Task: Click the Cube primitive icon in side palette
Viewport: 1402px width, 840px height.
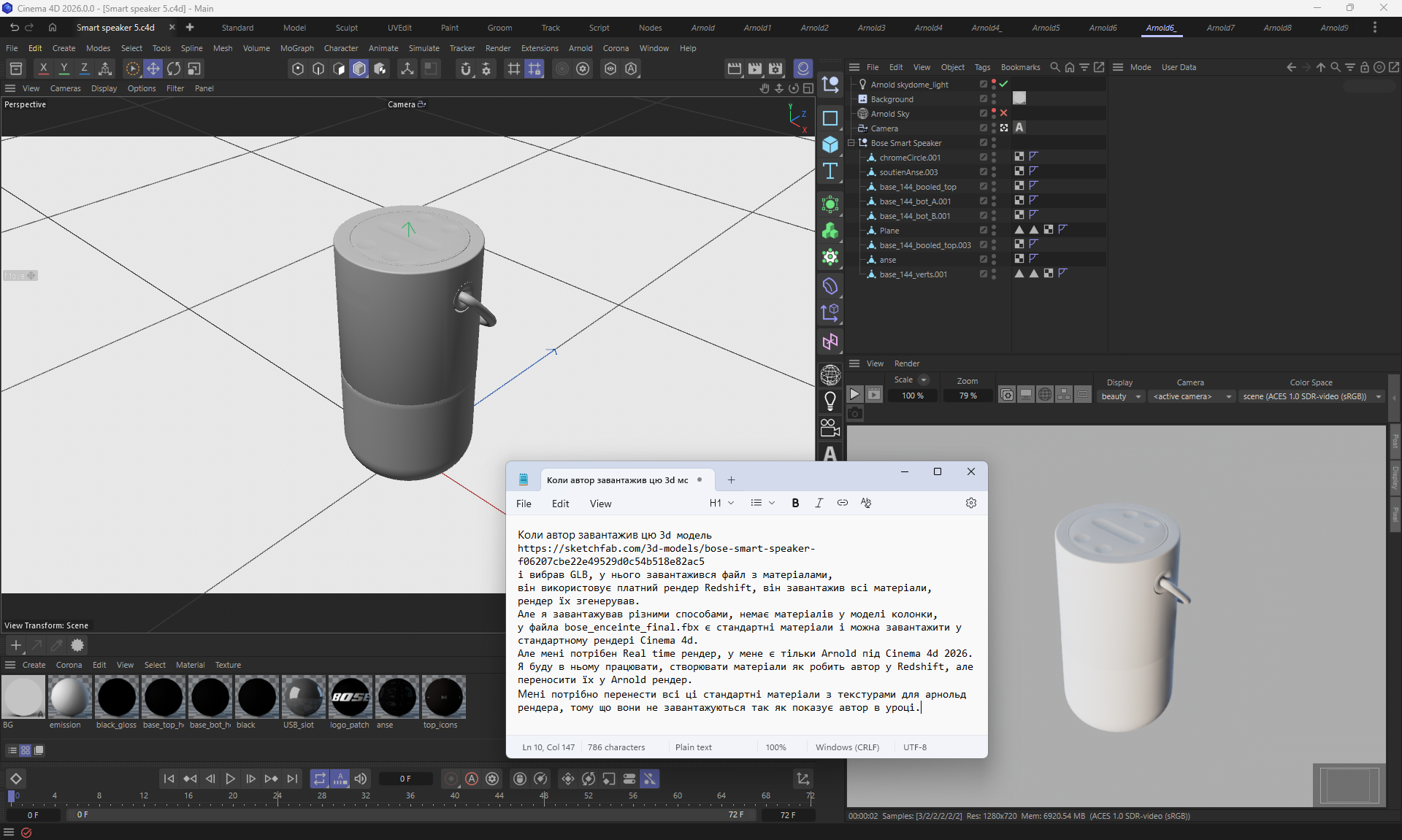Action: click(x=830, y=145)
